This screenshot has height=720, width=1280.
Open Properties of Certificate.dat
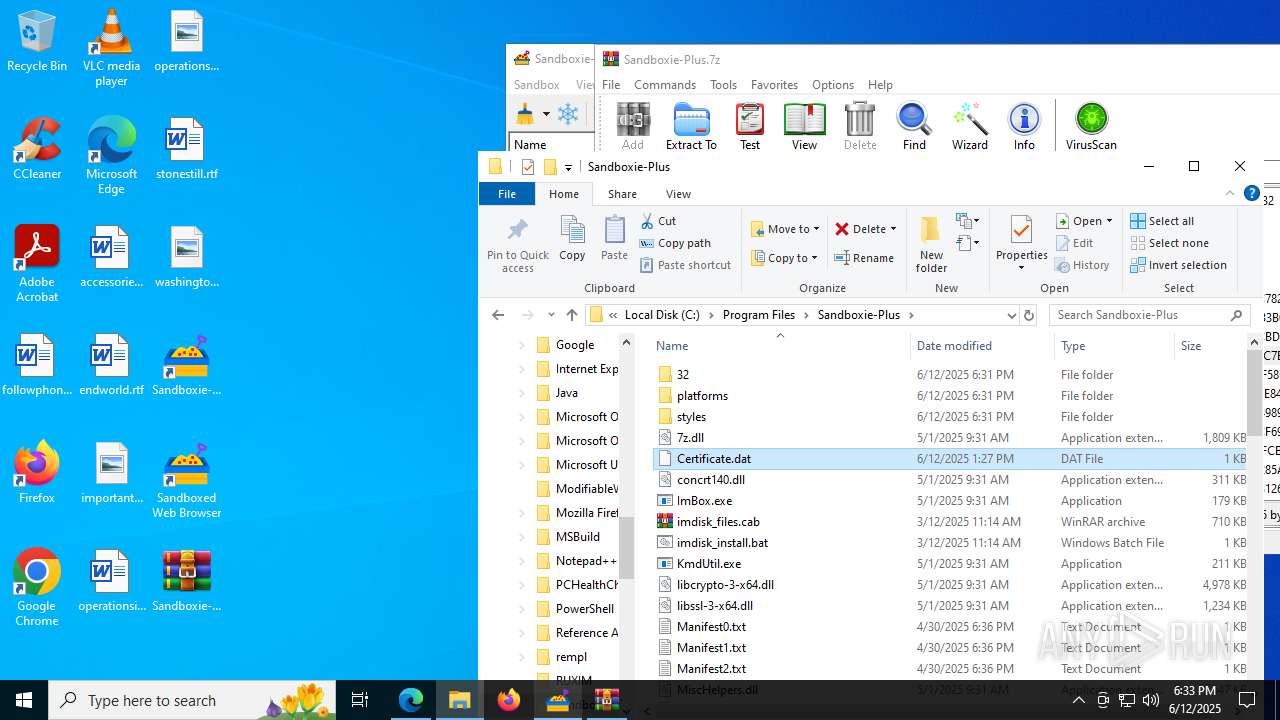[x=1021, y=243]
